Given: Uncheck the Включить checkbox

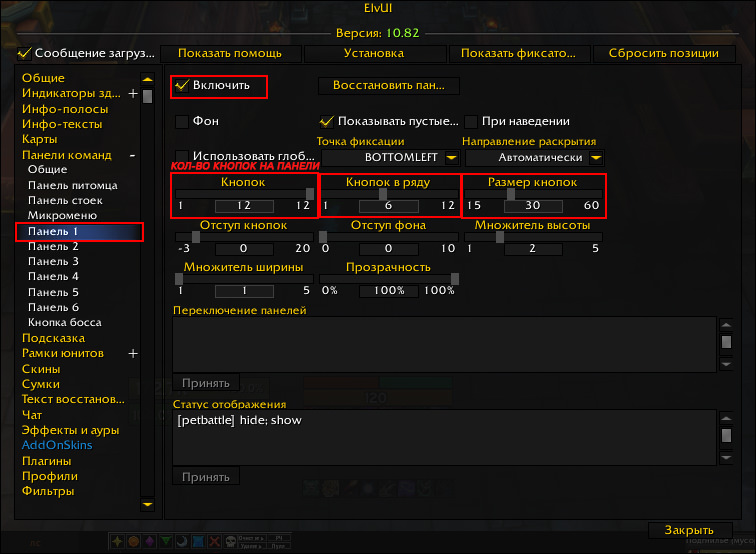Looking at the screenshot, I should point(182,85).
